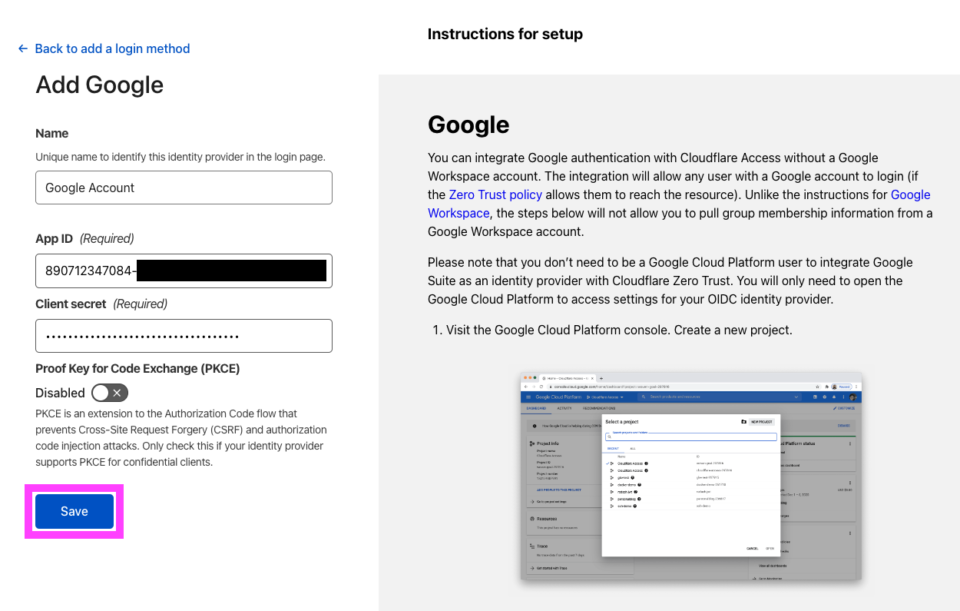Screen dimensions: 960x611
Task: Open 'Back to add a login method' link
Action: point(112,48)
